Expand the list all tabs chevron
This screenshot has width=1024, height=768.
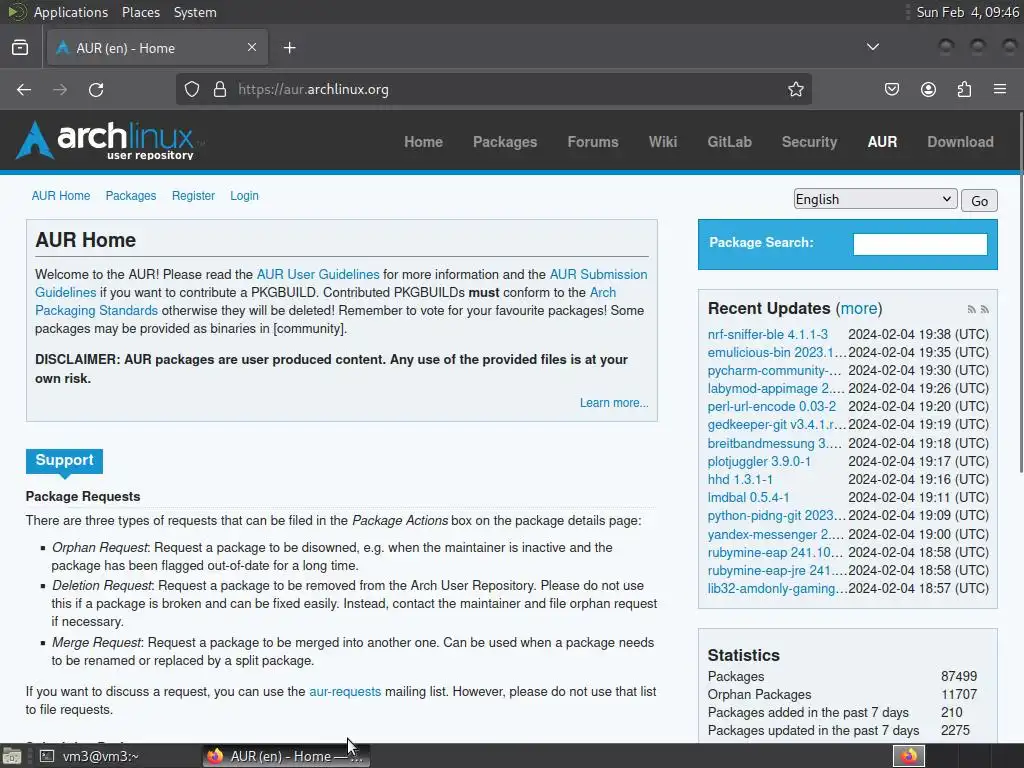click(872, 47)
